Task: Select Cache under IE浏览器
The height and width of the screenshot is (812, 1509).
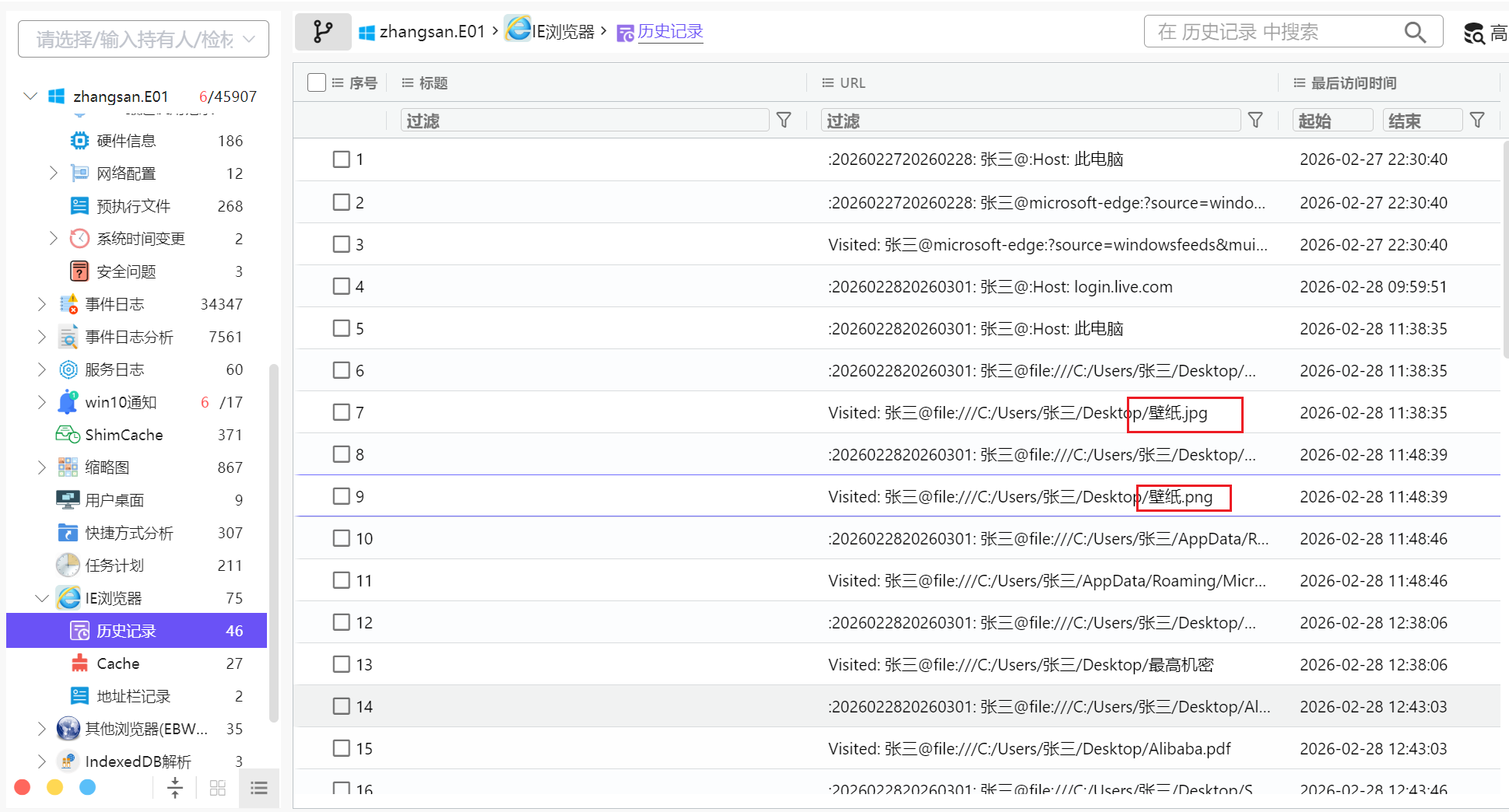Action: pyautogui.click(x=118, y=663)
